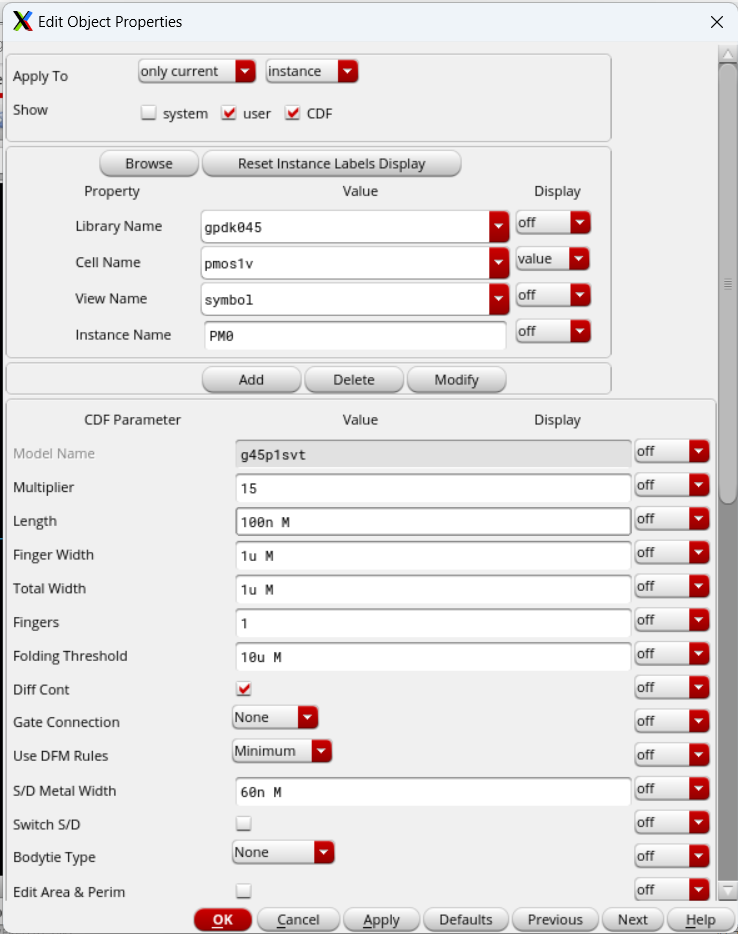
Task: Click the Length 100n M field
Action: [x=433, y=522]
